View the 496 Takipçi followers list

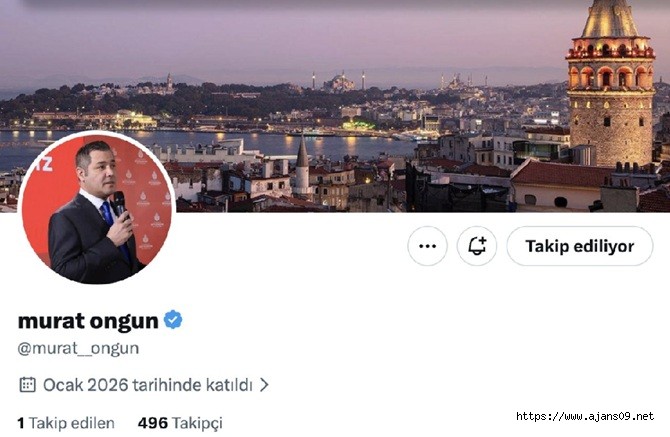click(180, 423)
